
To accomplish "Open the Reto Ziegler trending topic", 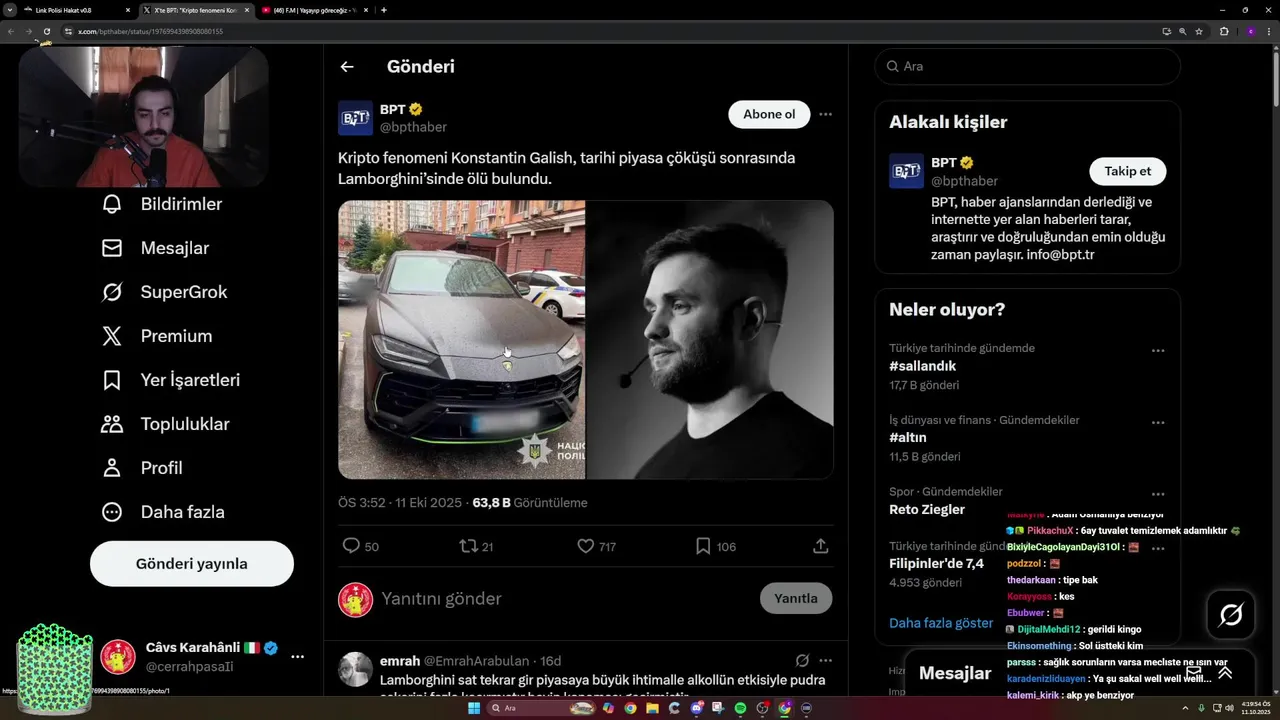I will (927, 510).
